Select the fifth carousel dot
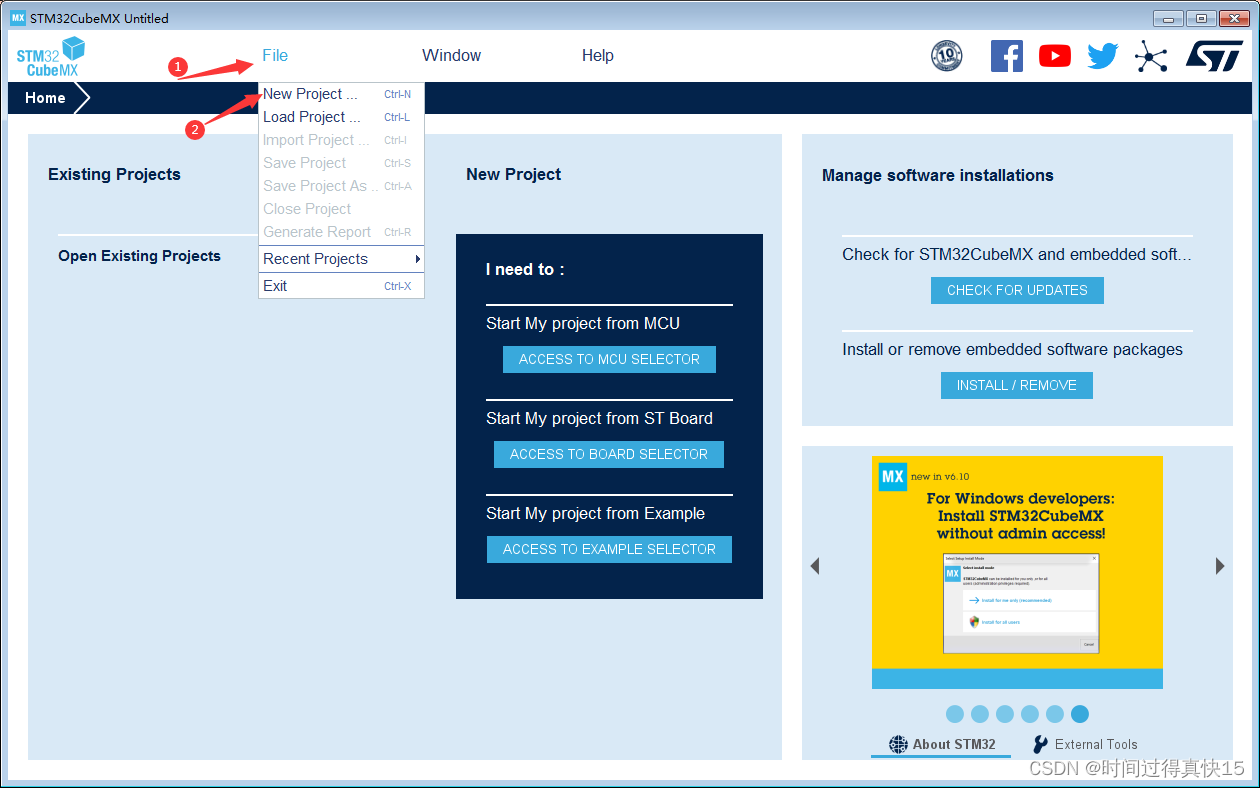Screen dimensions: 1260x788 (1055, 714)
